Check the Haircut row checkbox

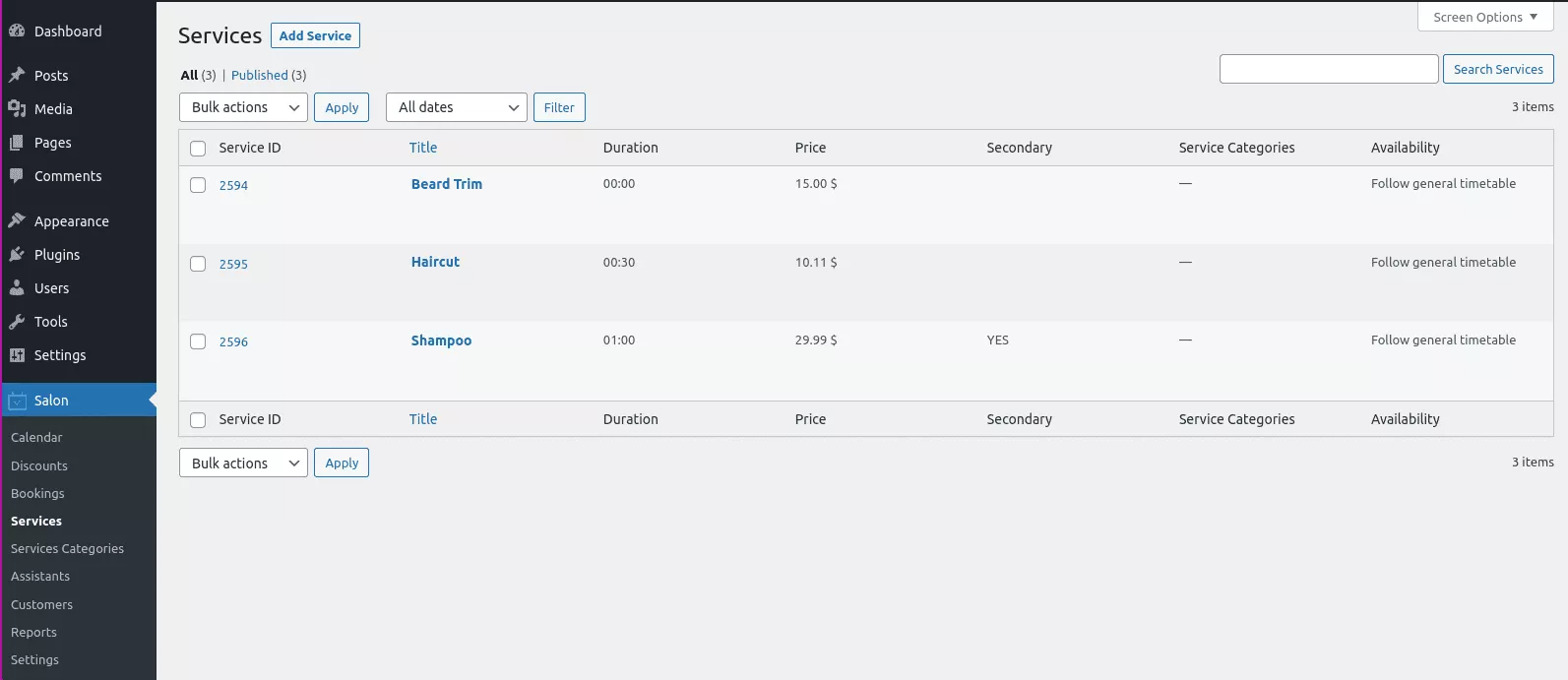tap(198, 264)
